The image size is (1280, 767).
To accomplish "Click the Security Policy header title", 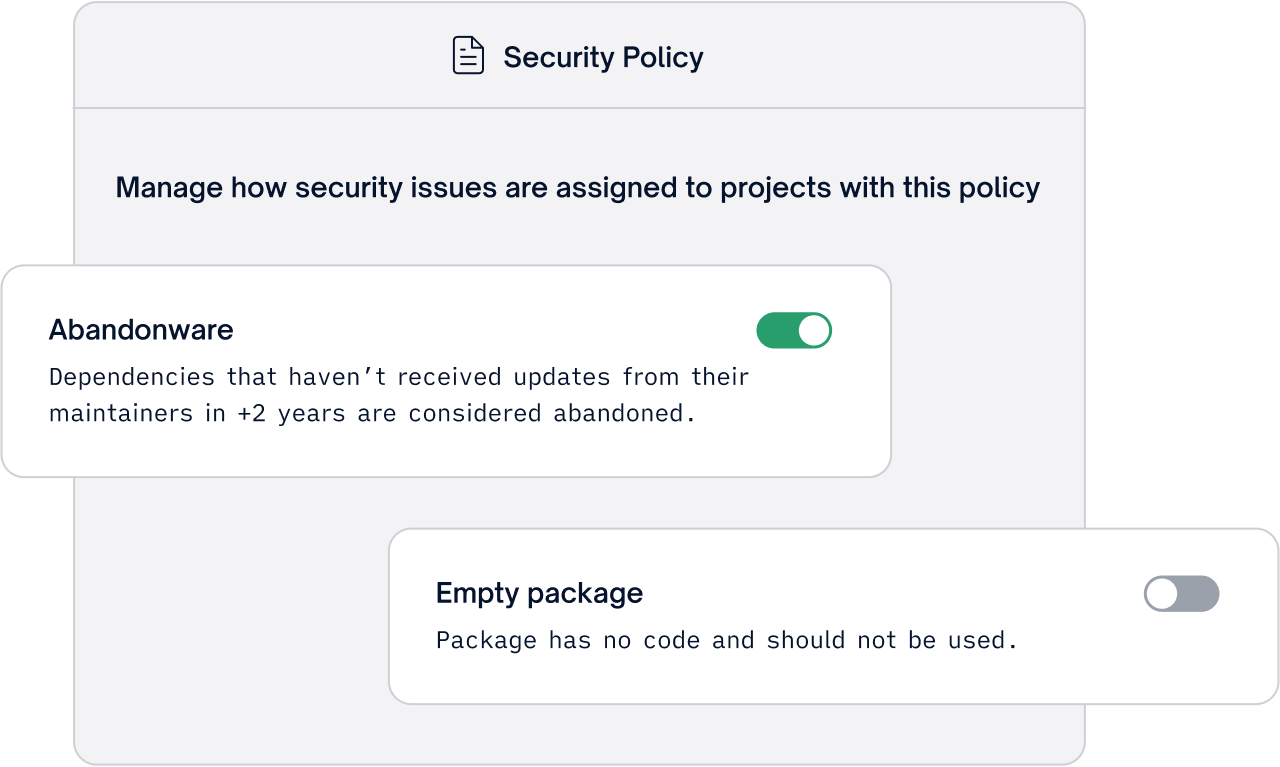I will pos(603,57).
